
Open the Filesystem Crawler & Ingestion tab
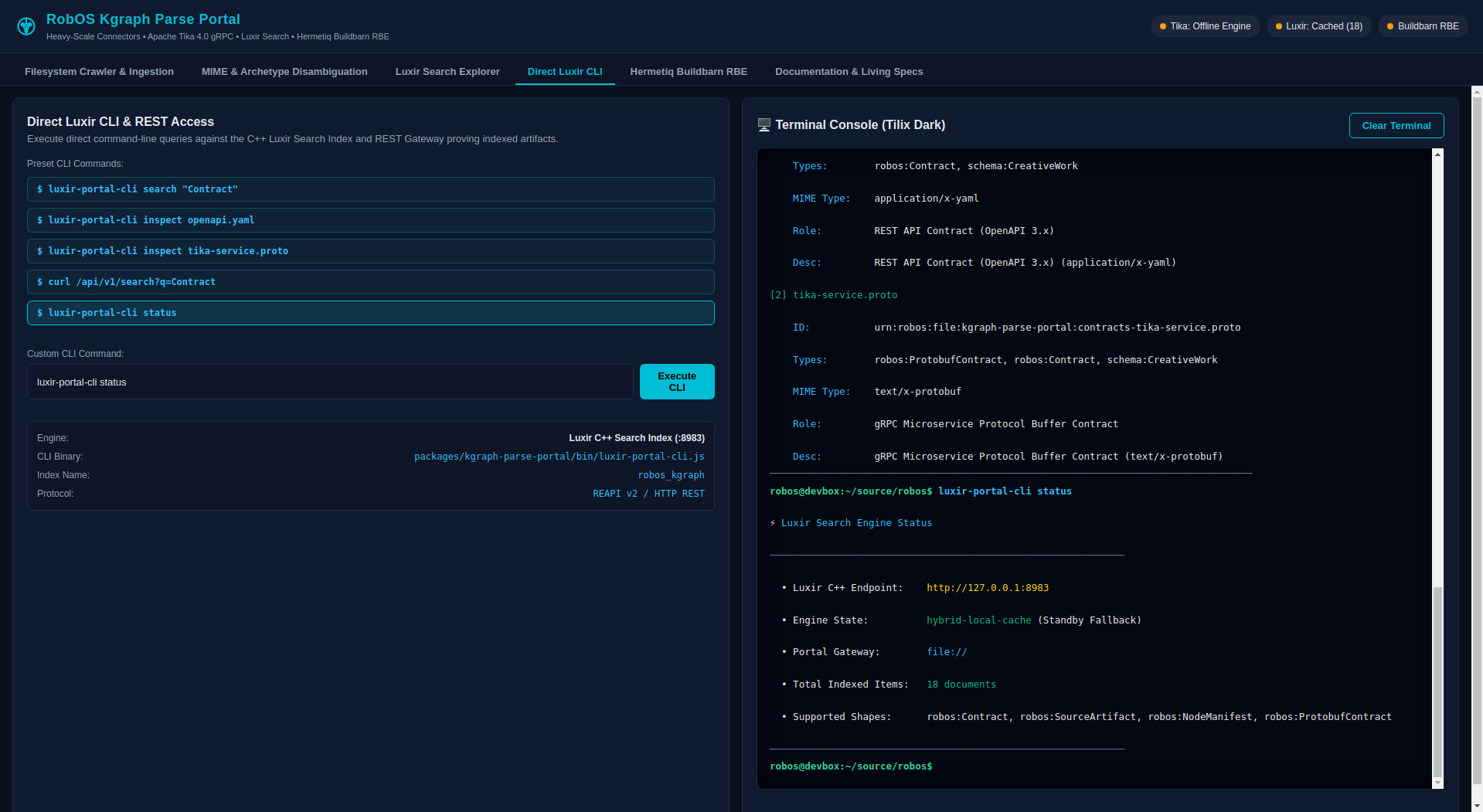point(99,72)
